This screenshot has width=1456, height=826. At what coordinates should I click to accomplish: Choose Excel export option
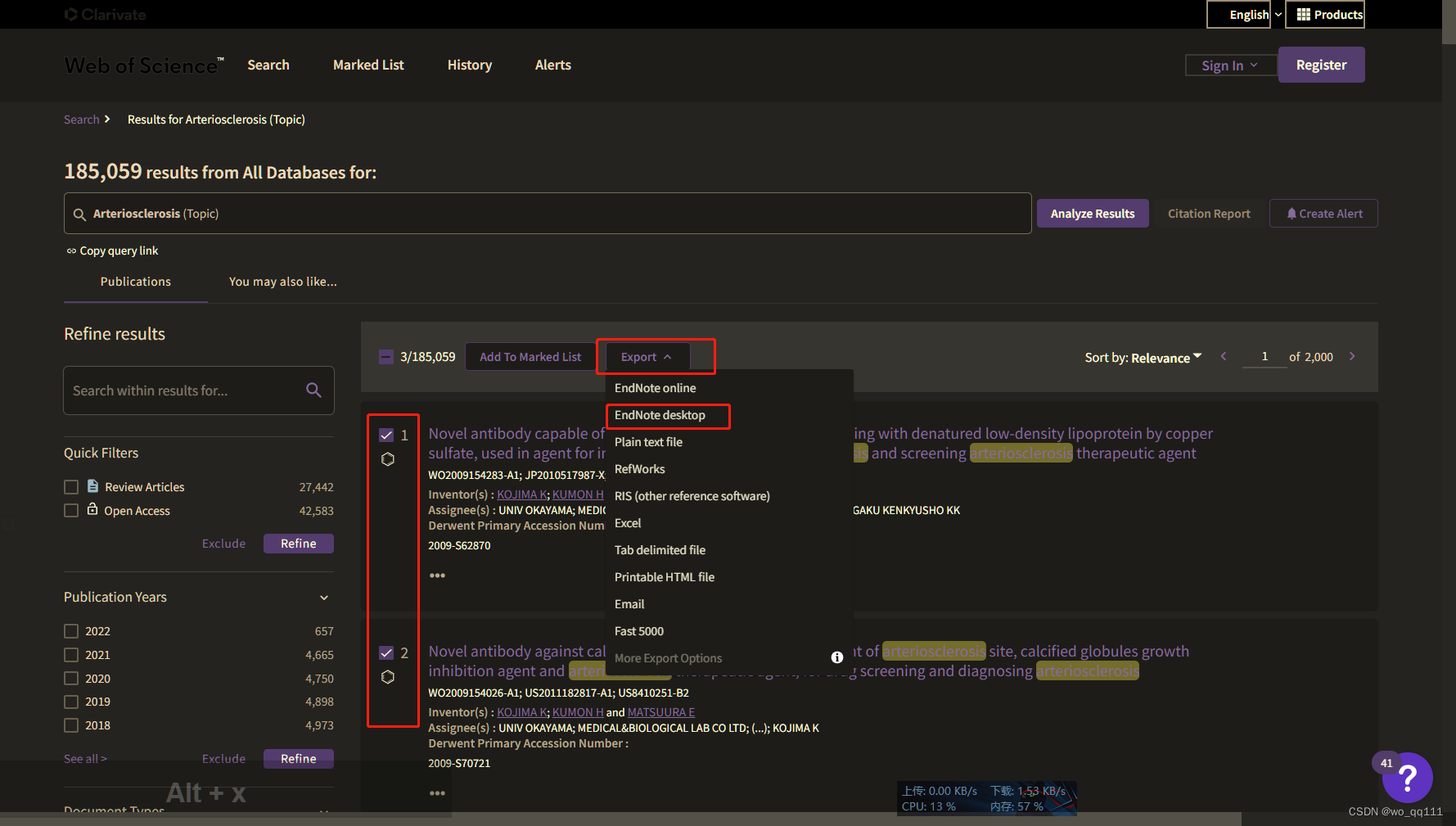click(628, 523)
